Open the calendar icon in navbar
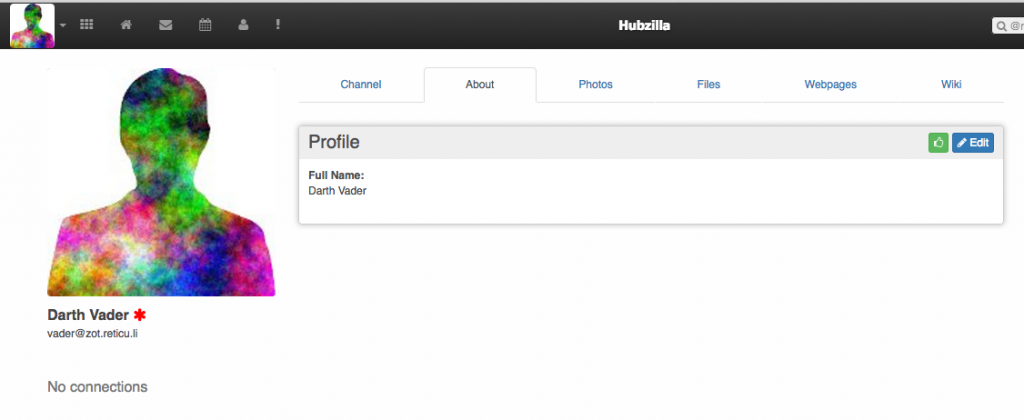This screenshot has height=420, width=1024. [x=205, y=25]
